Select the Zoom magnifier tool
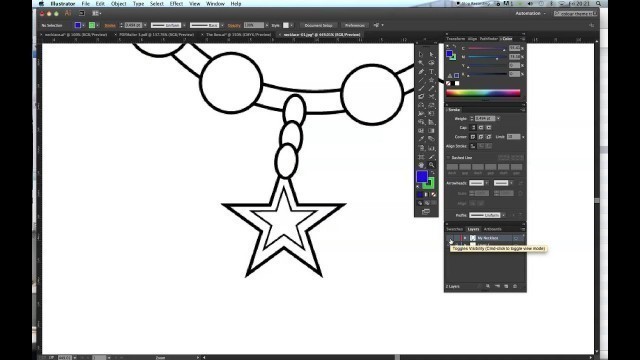 (x=431, y=165)
